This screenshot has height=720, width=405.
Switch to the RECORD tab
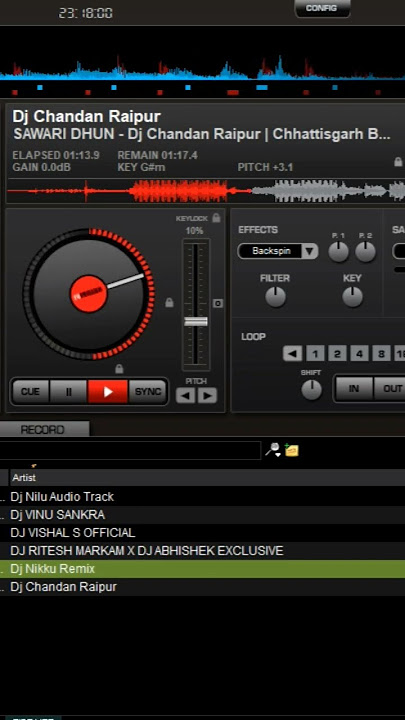tap(44, 429)
